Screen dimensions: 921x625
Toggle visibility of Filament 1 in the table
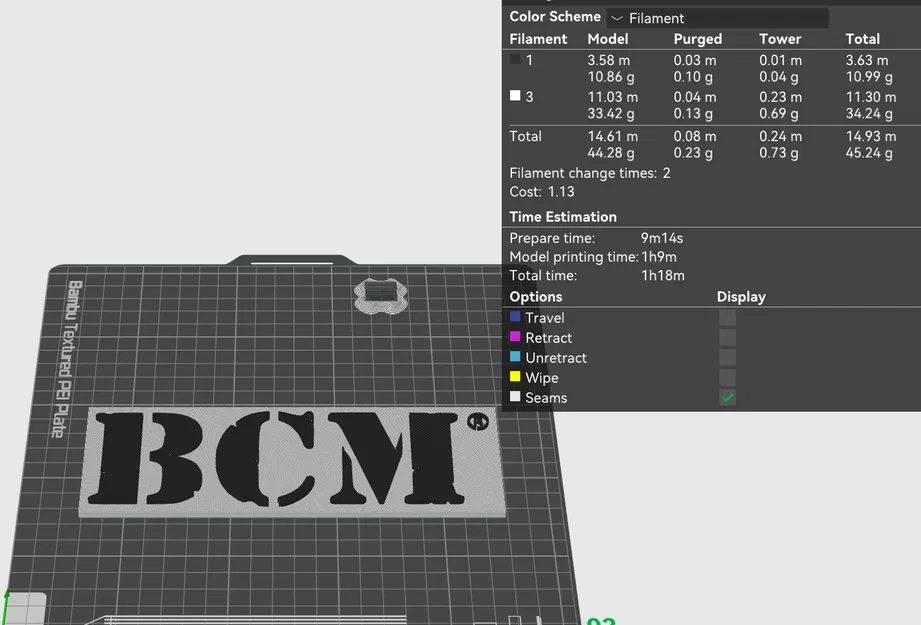coord(516,60)
